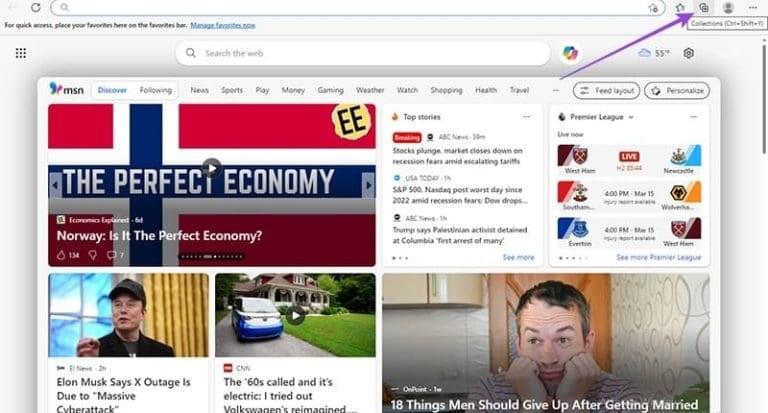This screenshot has width=768, height=413.
Task: Open the weather widget showing 55°
Action: click(x=654, y=53)
